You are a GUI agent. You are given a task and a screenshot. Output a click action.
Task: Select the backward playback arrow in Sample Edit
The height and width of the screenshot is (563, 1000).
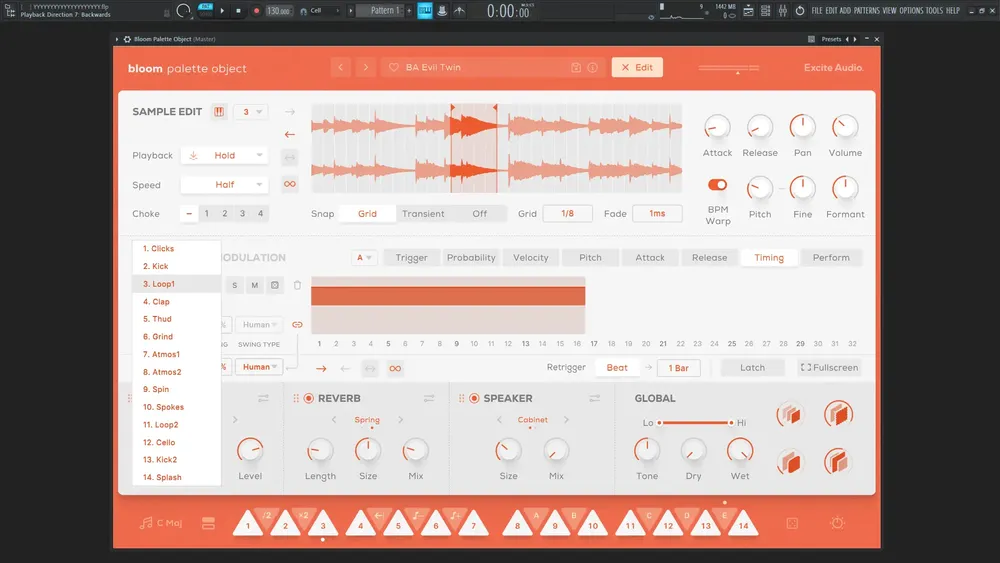290,135
